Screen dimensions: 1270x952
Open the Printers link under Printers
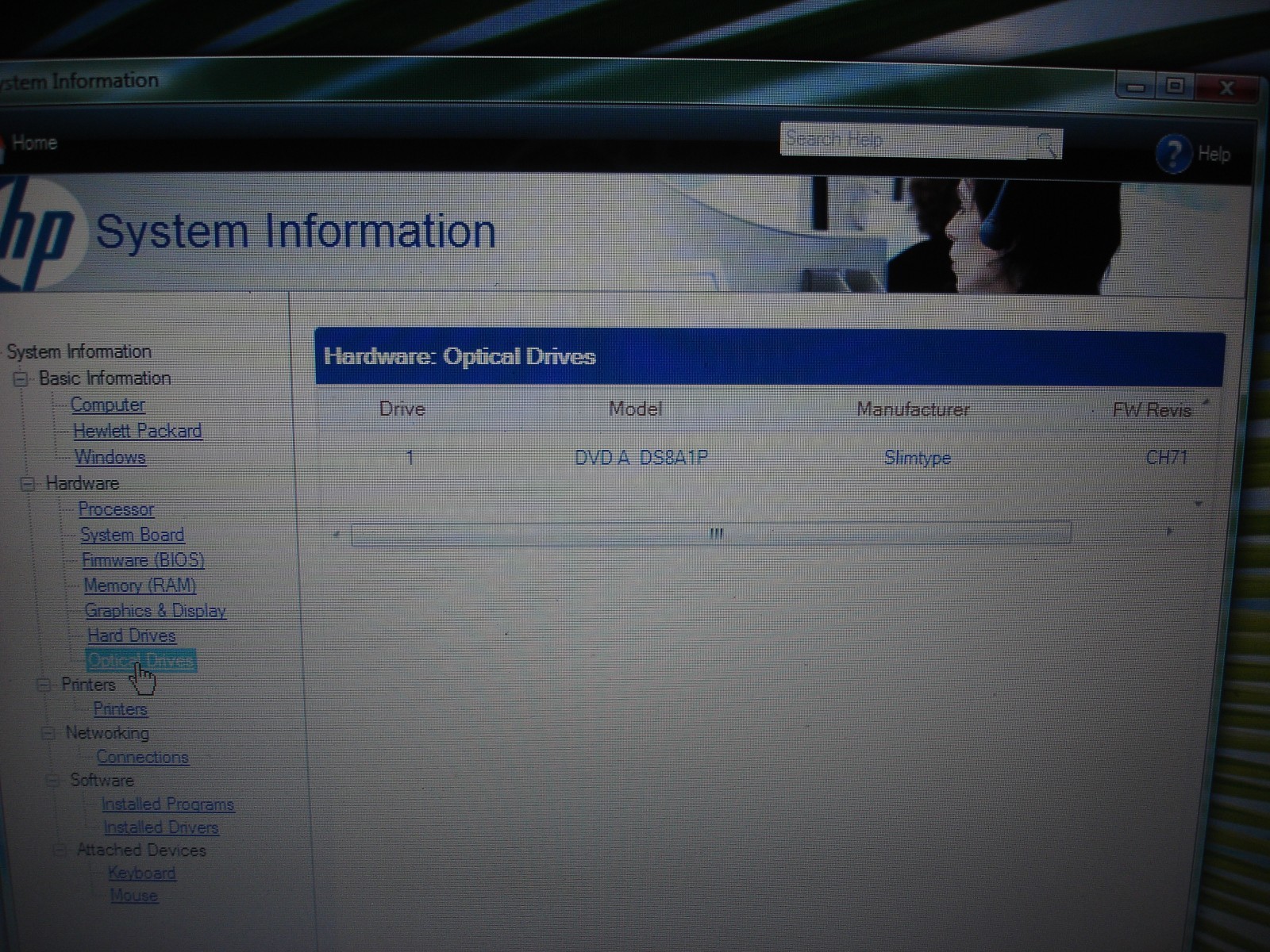click(121, 709)
